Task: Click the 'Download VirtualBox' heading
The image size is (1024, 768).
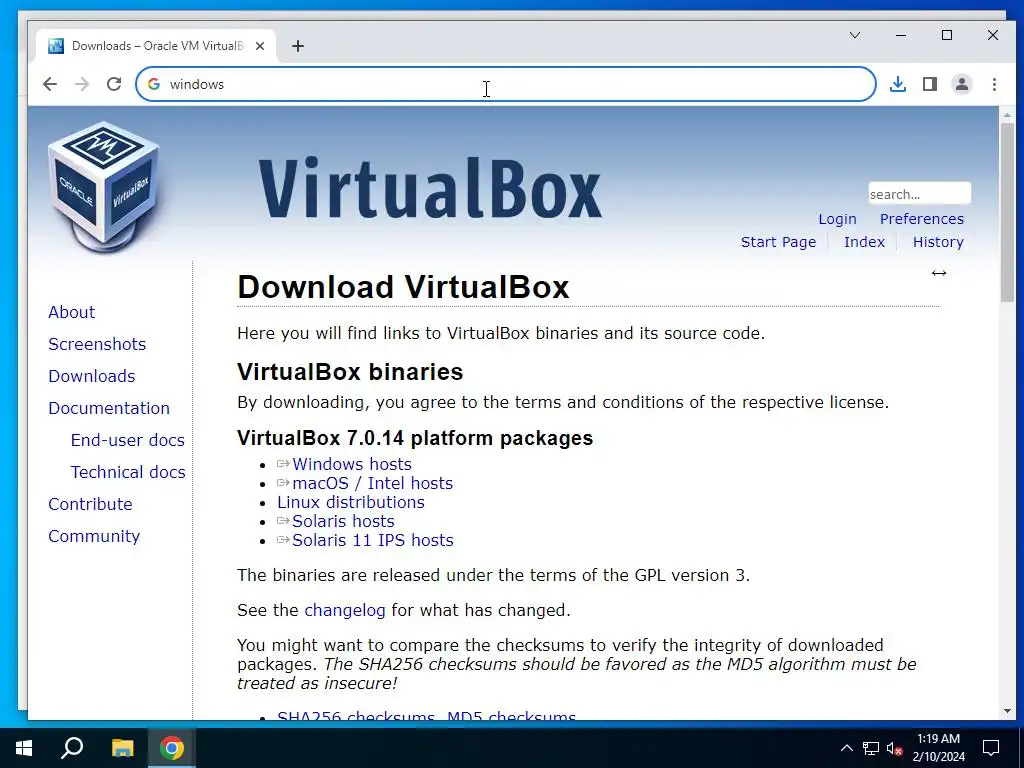Action: (403, 287)
